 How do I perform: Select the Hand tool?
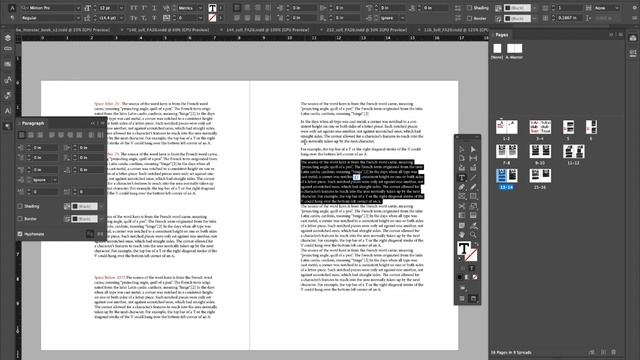[x=462, y=235]
